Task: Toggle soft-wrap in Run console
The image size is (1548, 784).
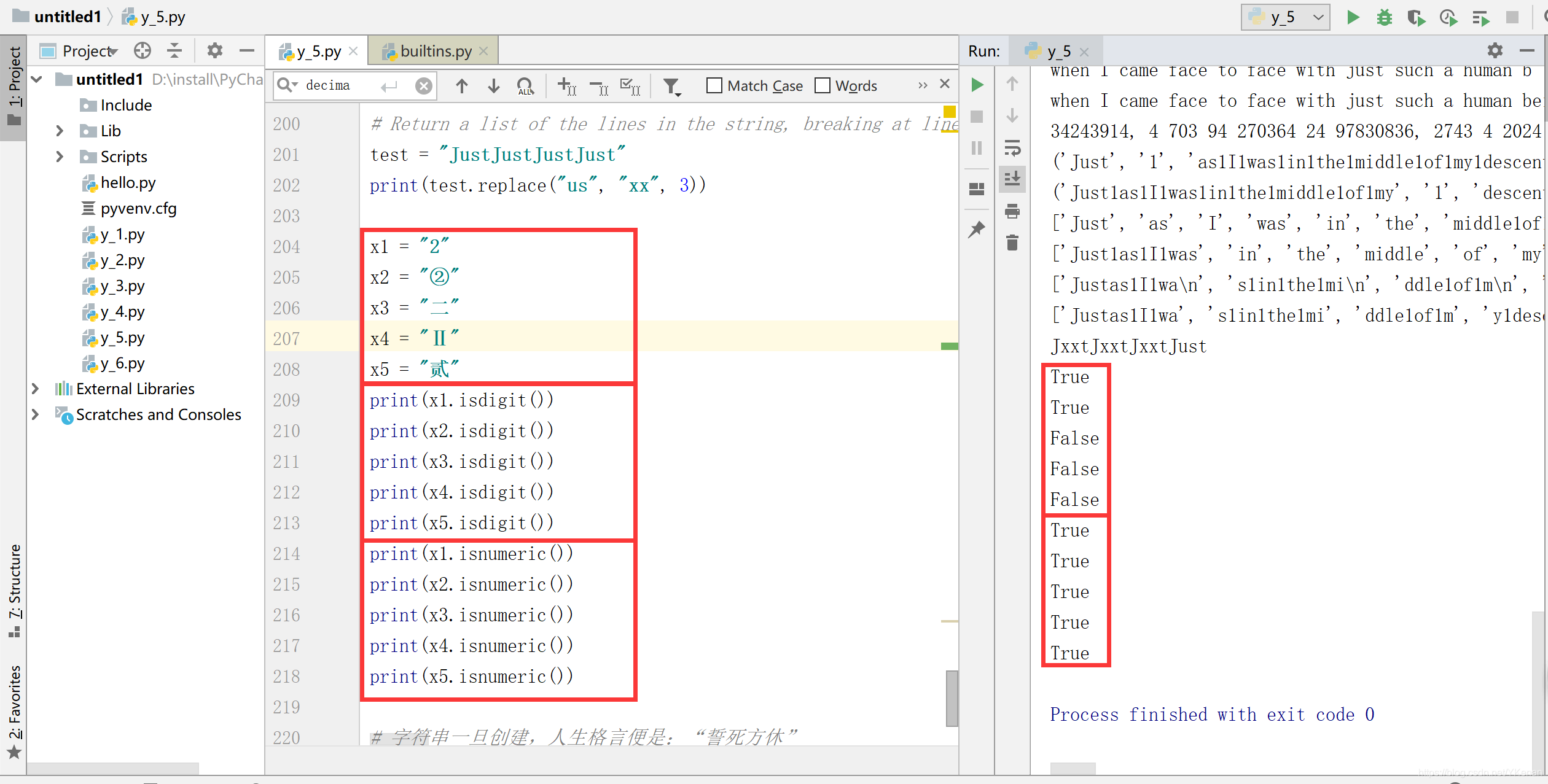Action: (x=1012, y=148)
